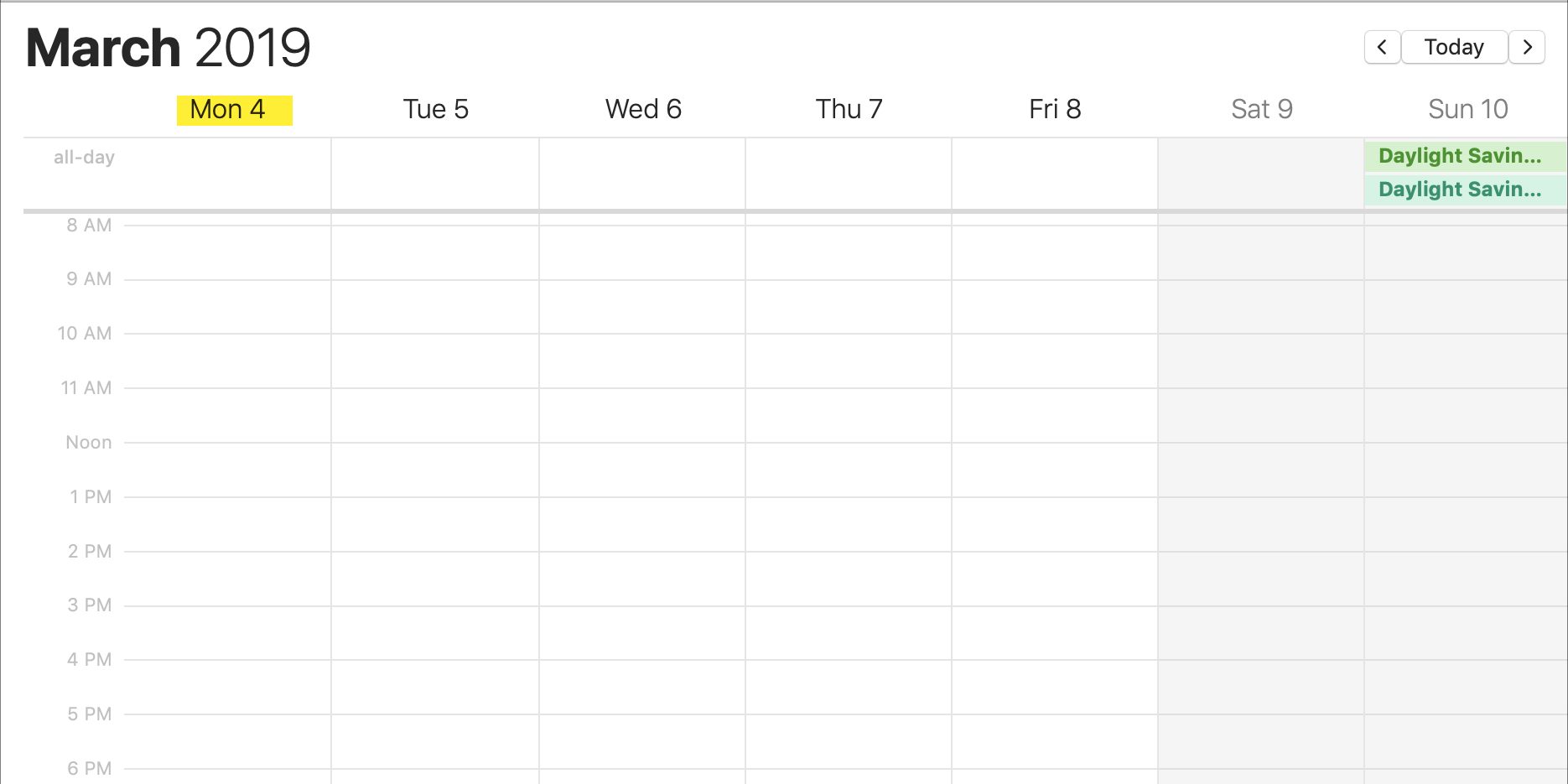The width and height of the screenshot is (1568, 784).
Task: Click the Today button
Action: [1454, 47]
